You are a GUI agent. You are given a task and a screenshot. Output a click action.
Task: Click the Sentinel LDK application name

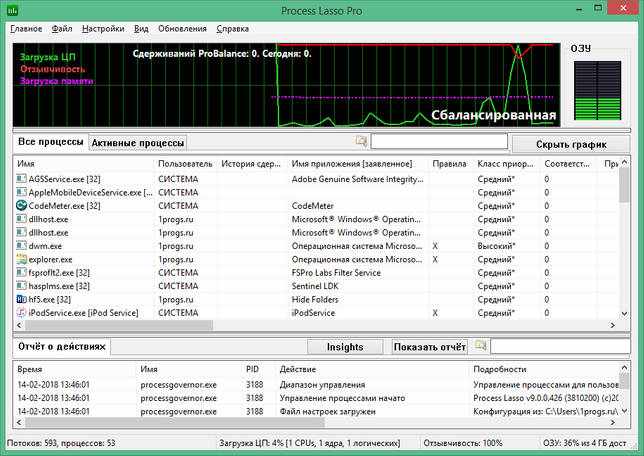coord(315,286)
